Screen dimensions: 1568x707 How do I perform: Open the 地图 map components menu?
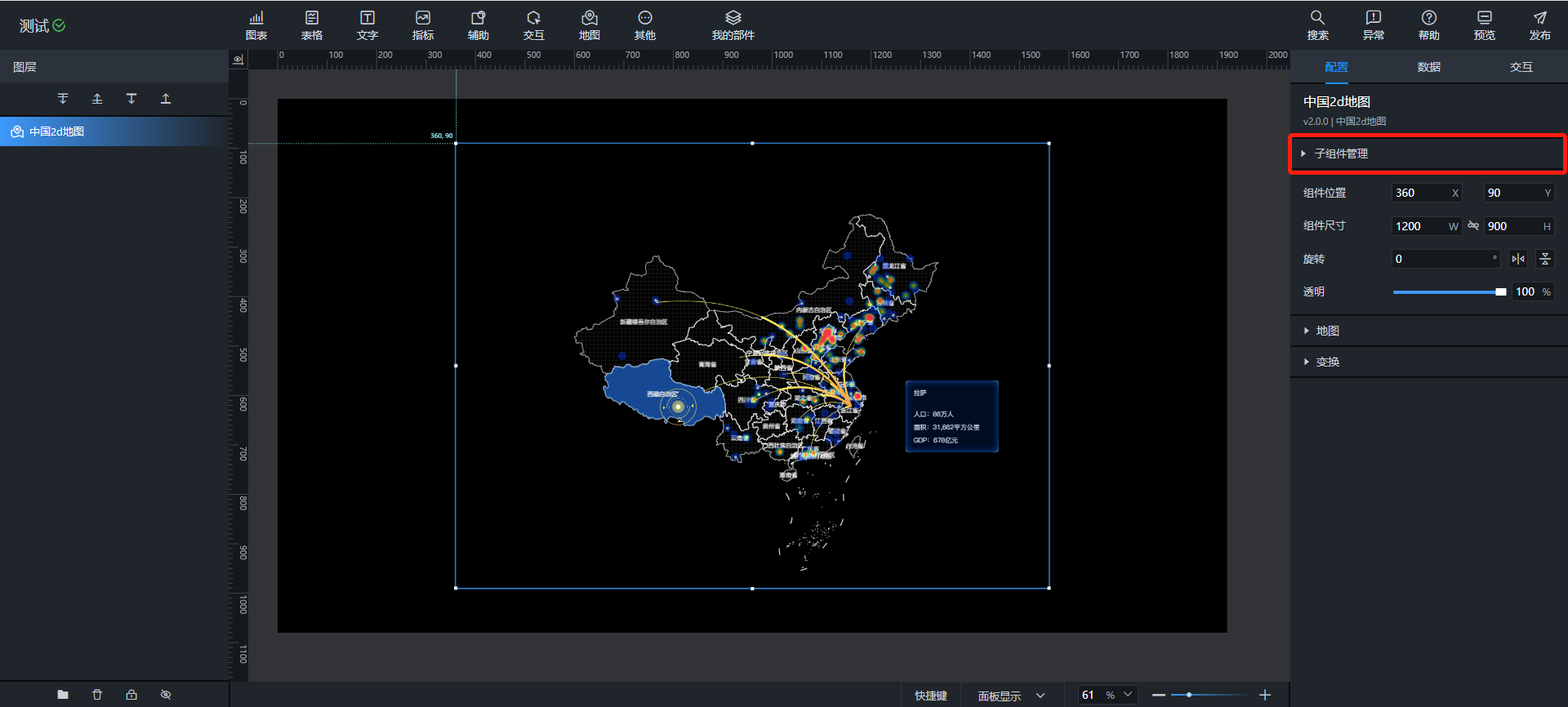(589, 25)
